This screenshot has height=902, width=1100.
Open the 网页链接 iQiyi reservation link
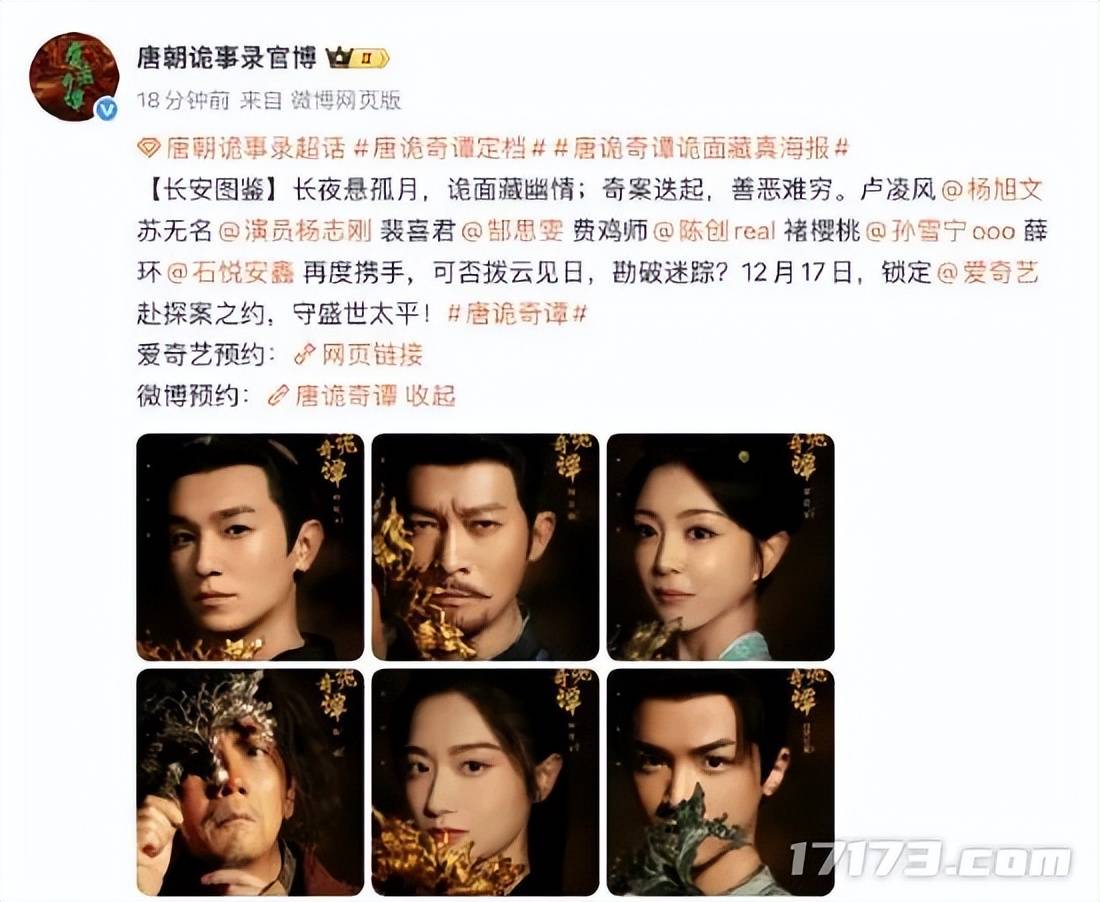tap(372, 355)
